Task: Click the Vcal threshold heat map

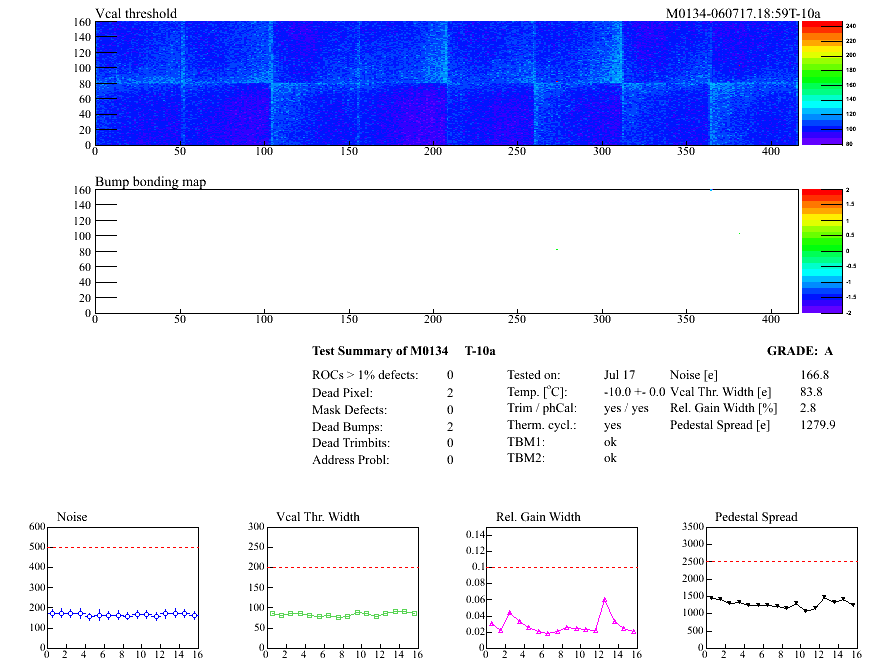Action: [x=445, y=83]
